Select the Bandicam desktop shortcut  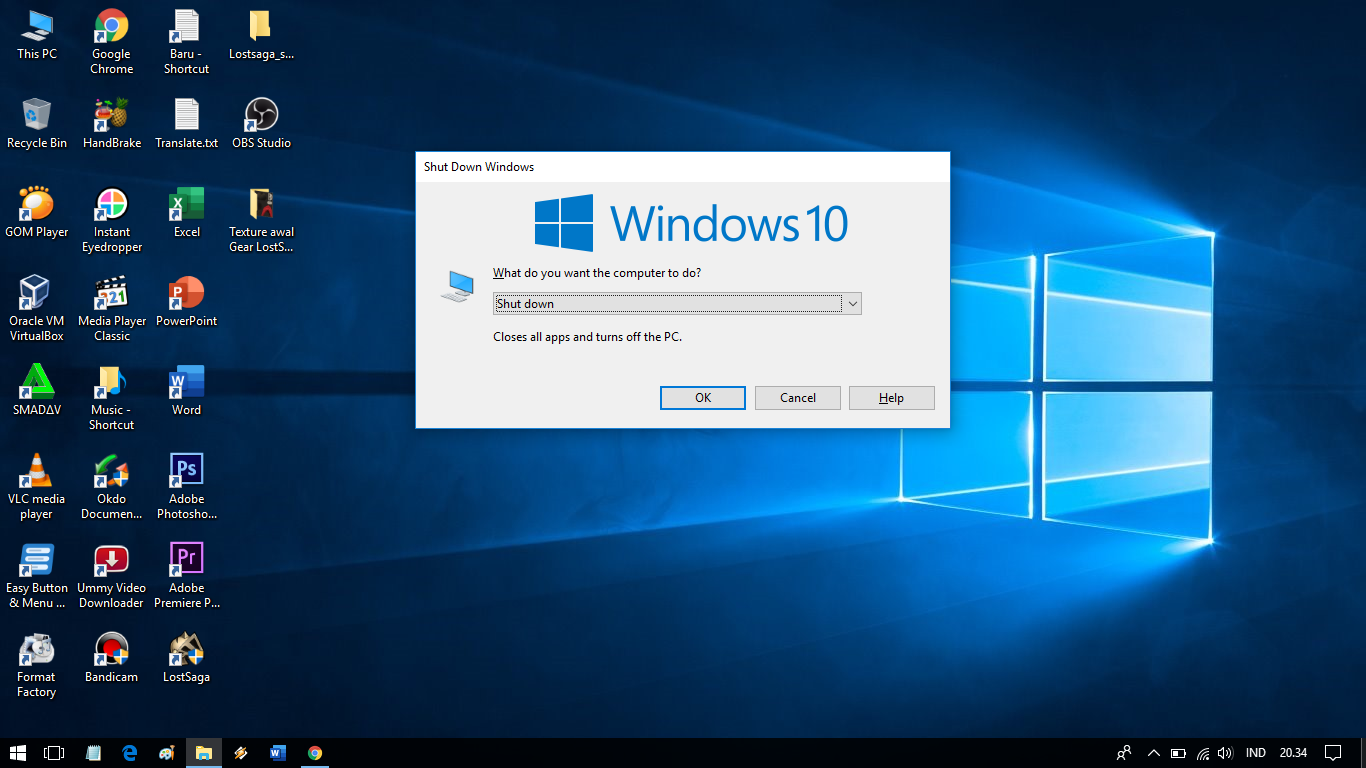pyautogui.click(x=111, y=658)
